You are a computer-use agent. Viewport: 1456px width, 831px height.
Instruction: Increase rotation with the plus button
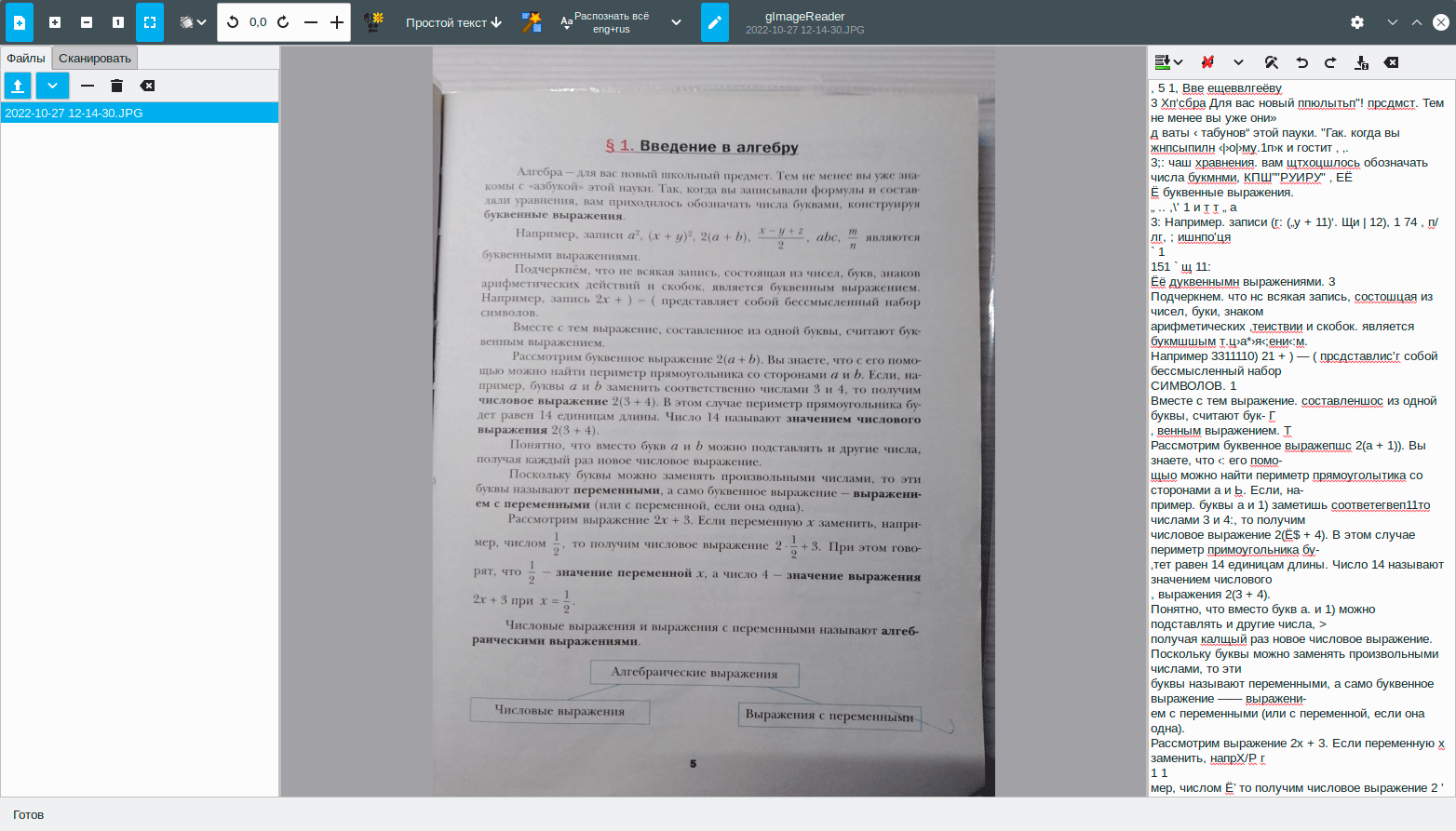[x=337, y=22]
